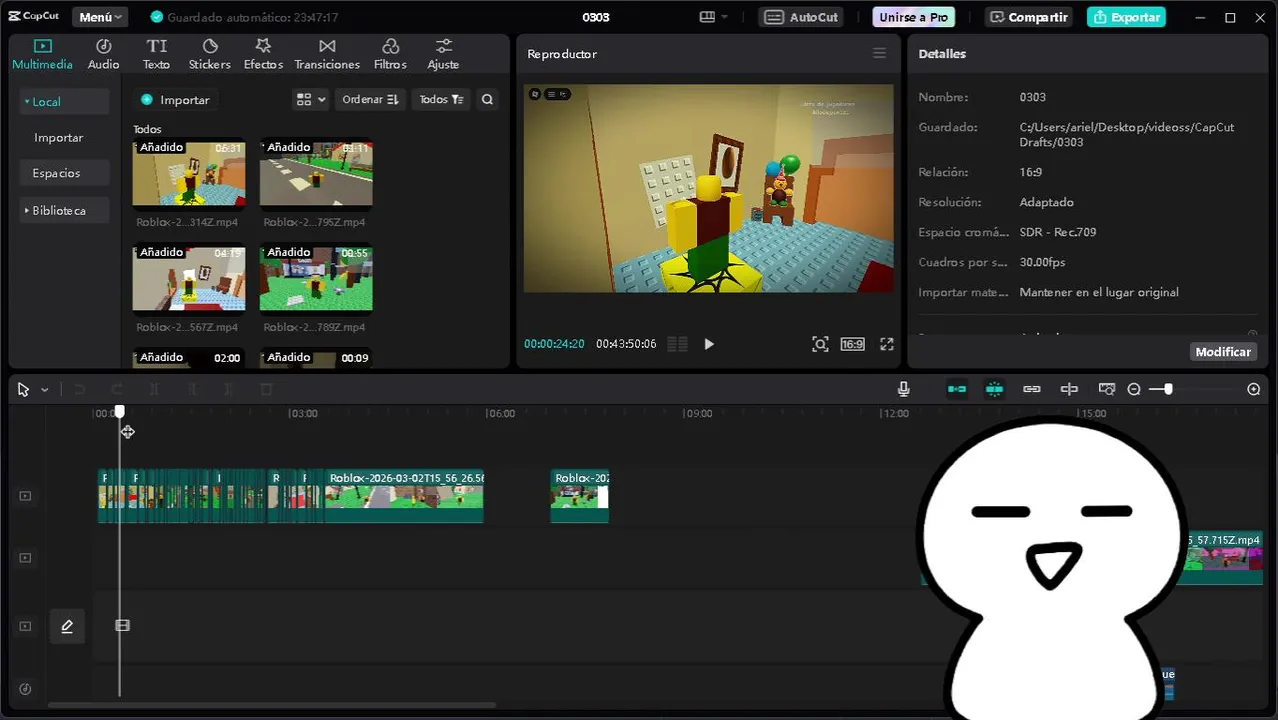Image resolution: width=1278 pixels, height=720 pixels.
Task: Click the preview scopes icon beside timecode
Action: pos(677,344)
